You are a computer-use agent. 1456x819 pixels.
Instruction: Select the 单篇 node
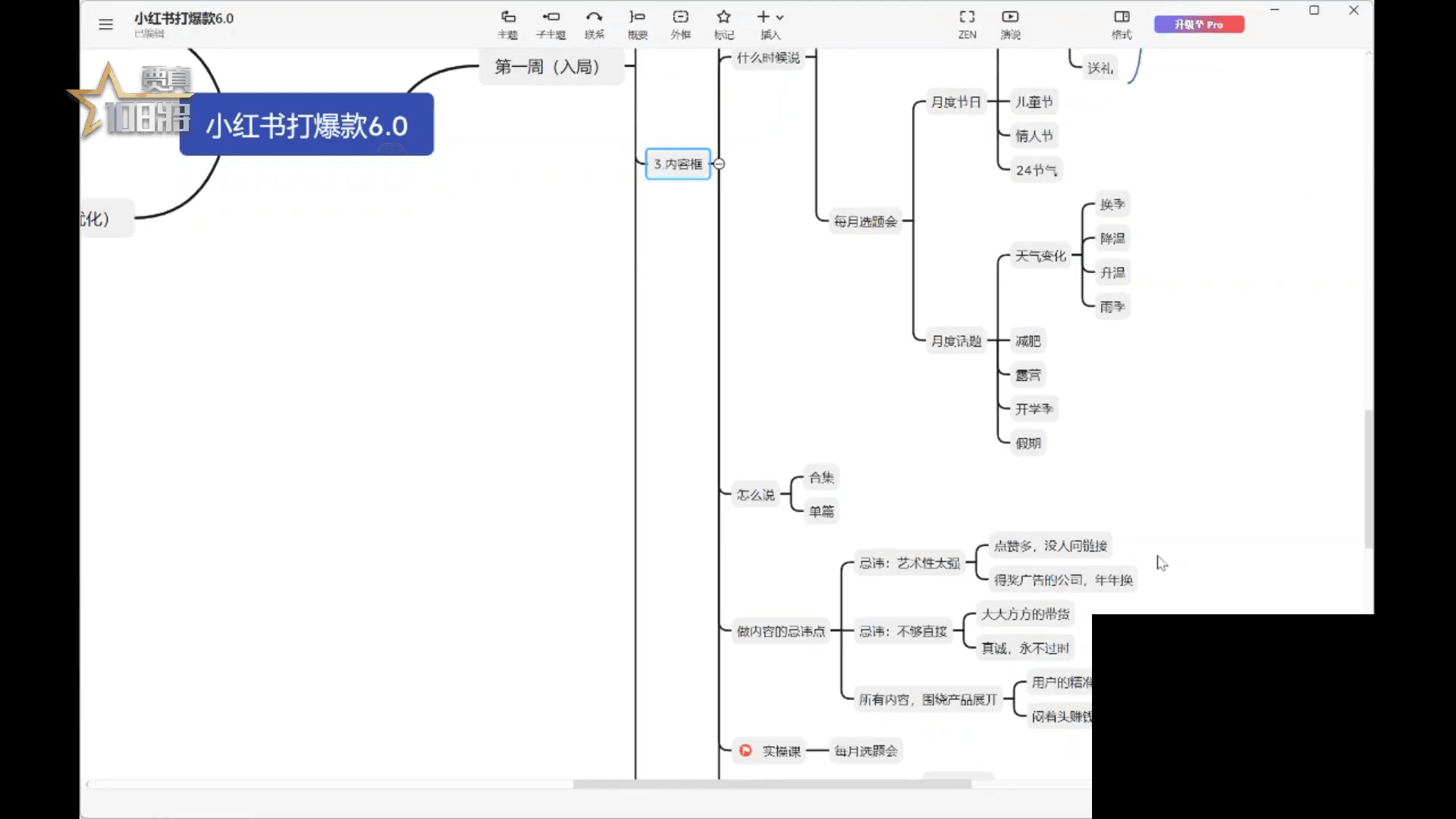tap(821, 512)
